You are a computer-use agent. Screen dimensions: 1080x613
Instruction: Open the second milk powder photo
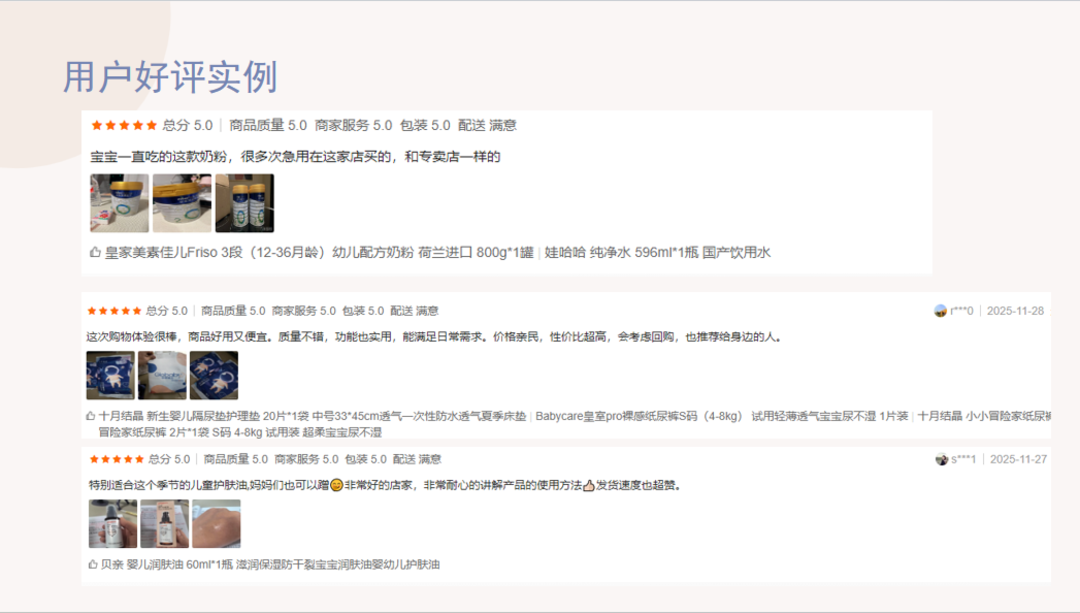pos(181,204)
